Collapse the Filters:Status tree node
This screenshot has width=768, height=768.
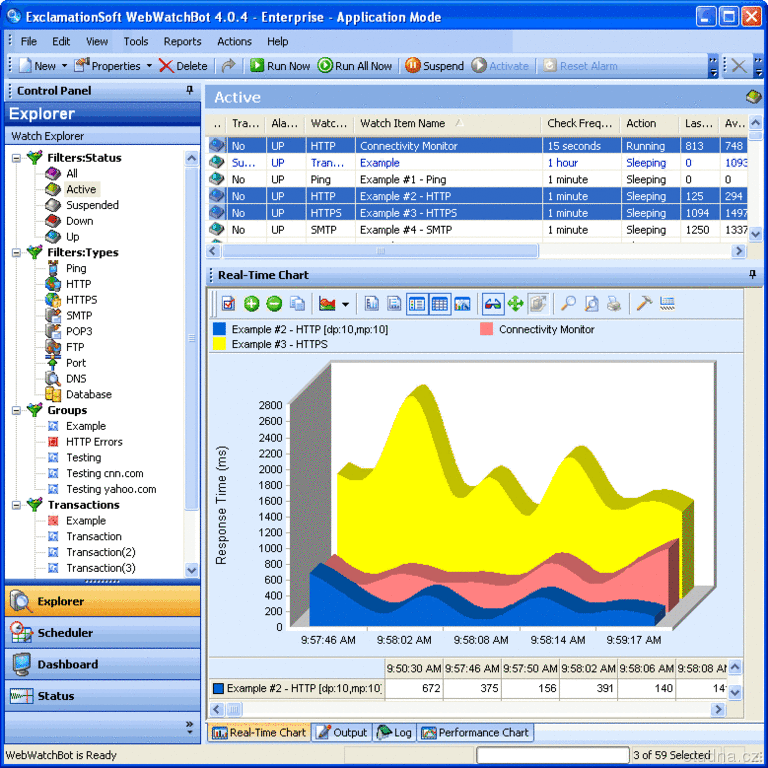click(x=16, y=158)
